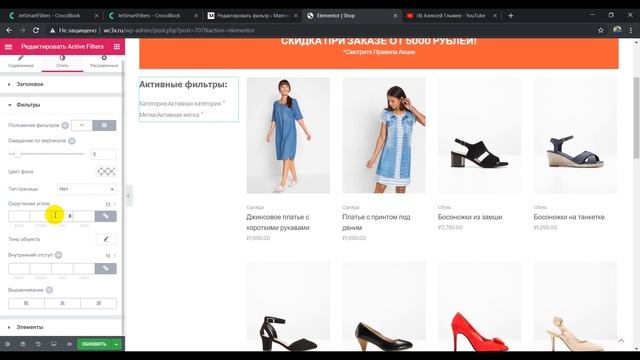Select block filters position option

[104, 125]
